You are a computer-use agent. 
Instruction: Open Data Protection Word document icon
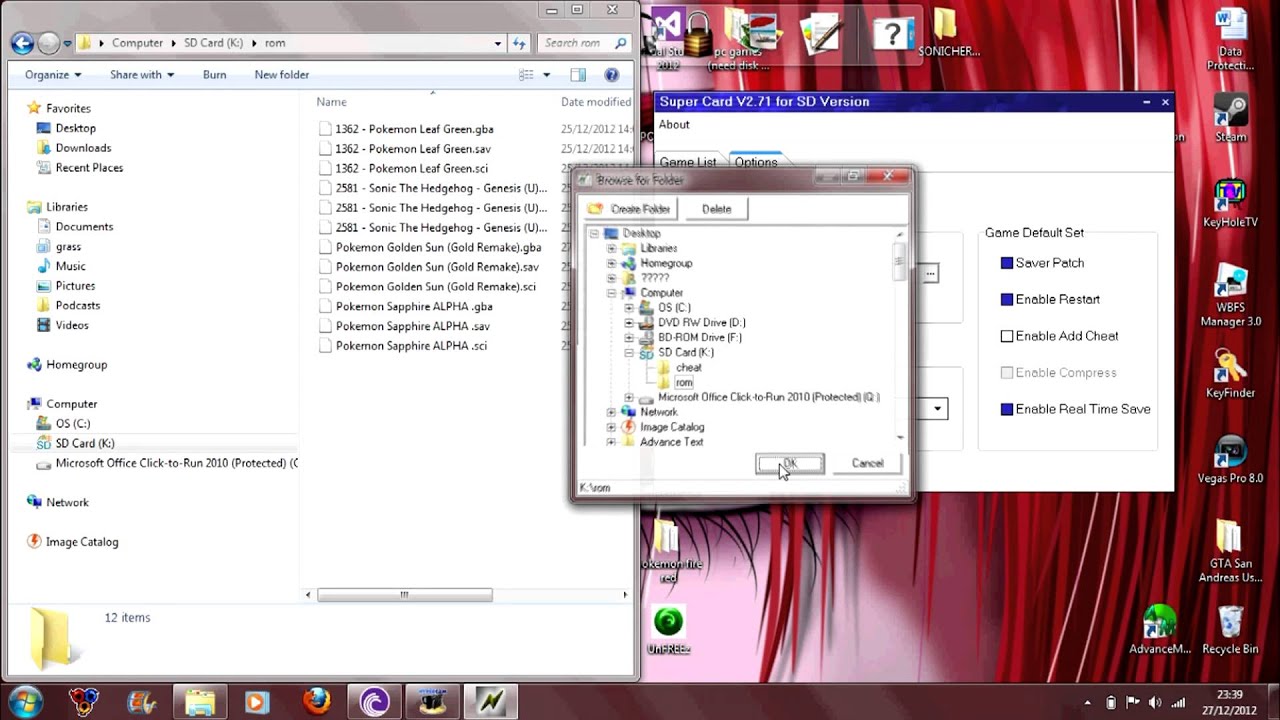[x=1230, y=40]
